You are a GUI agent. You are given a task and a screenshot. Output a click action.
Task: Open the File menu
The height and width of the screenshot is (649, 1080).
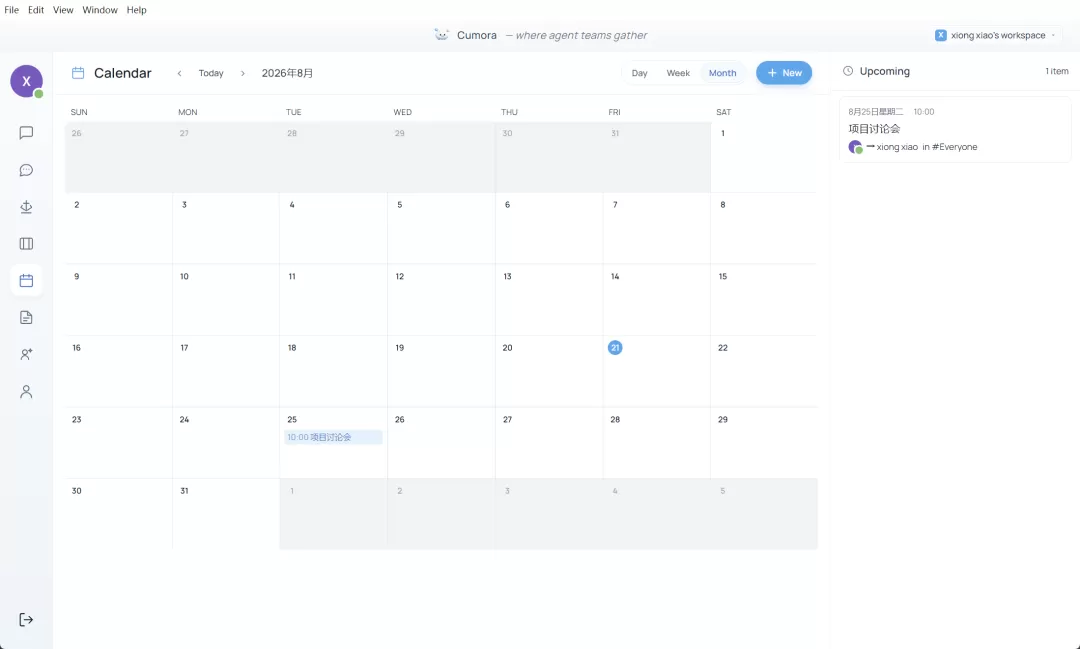pyautogui.click(x=12, y=10)
